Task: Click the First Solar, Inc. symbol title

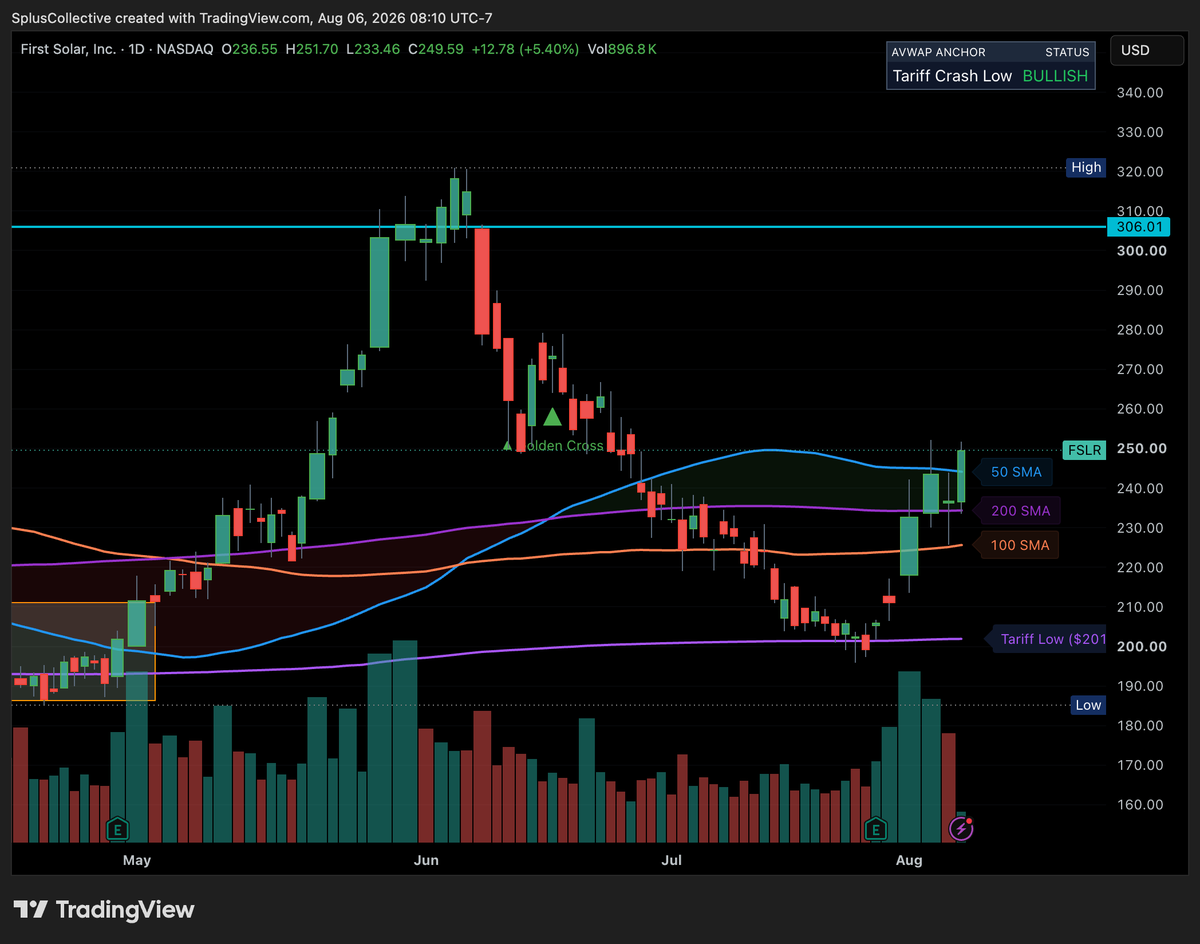Action: click(69, 48)
